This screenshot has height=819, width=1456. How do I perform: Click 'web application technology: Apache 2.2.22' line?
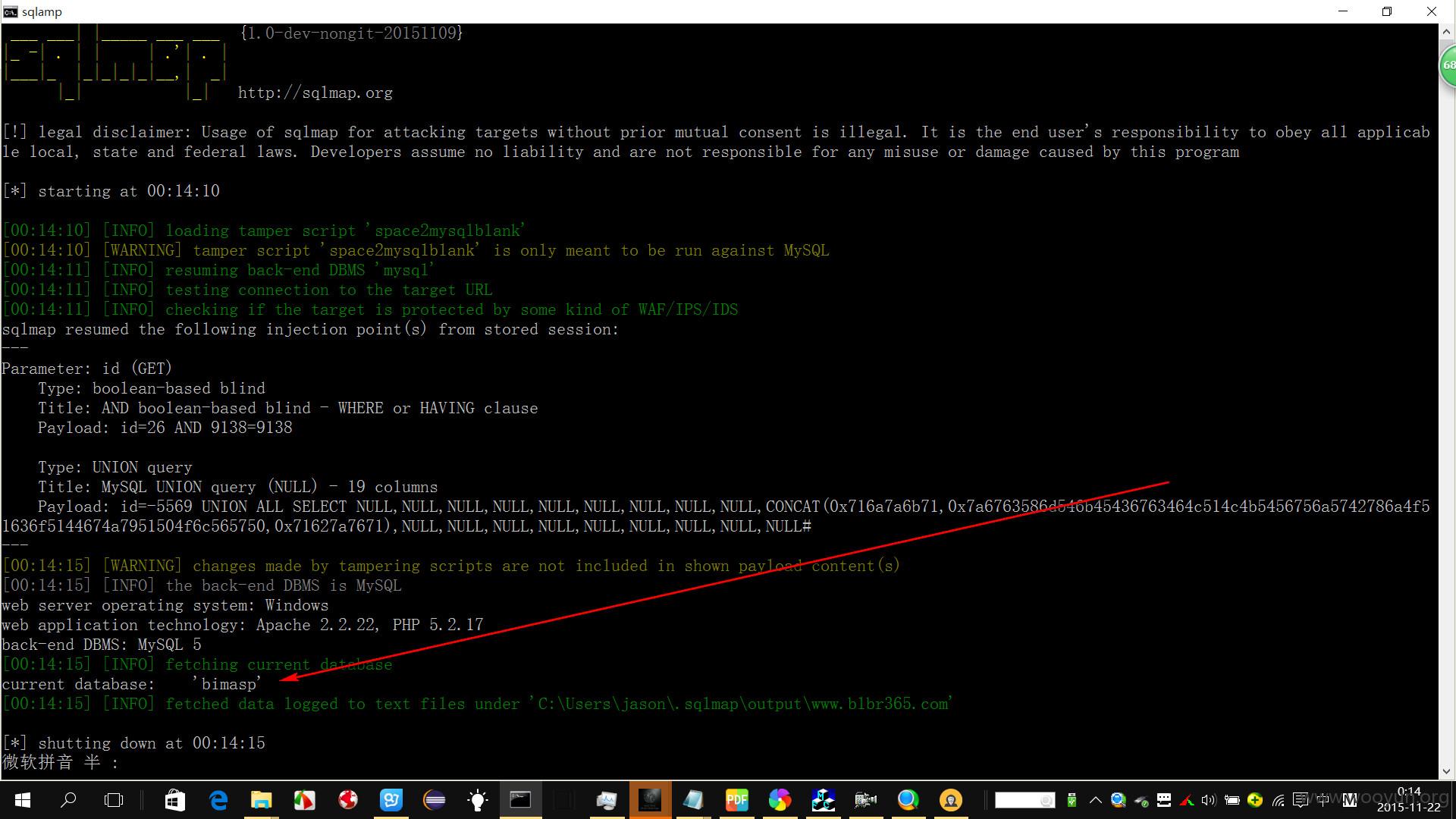click(x=243, y=625)
